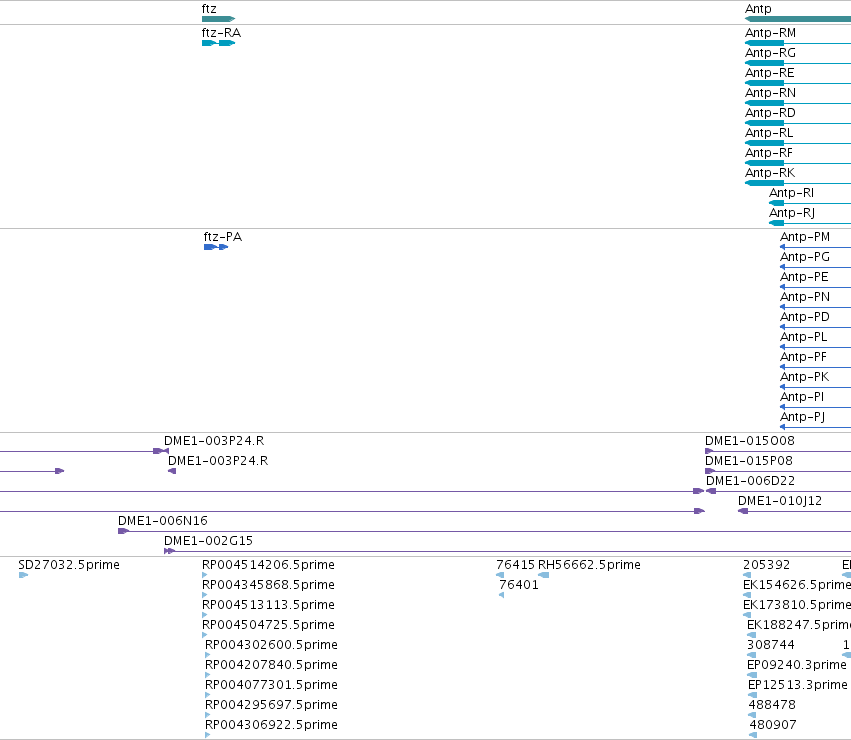Screen dimensions: 851x740
Task: Click the blue ftz-PA CDS arrow glyph
Action: pos(216,247)
